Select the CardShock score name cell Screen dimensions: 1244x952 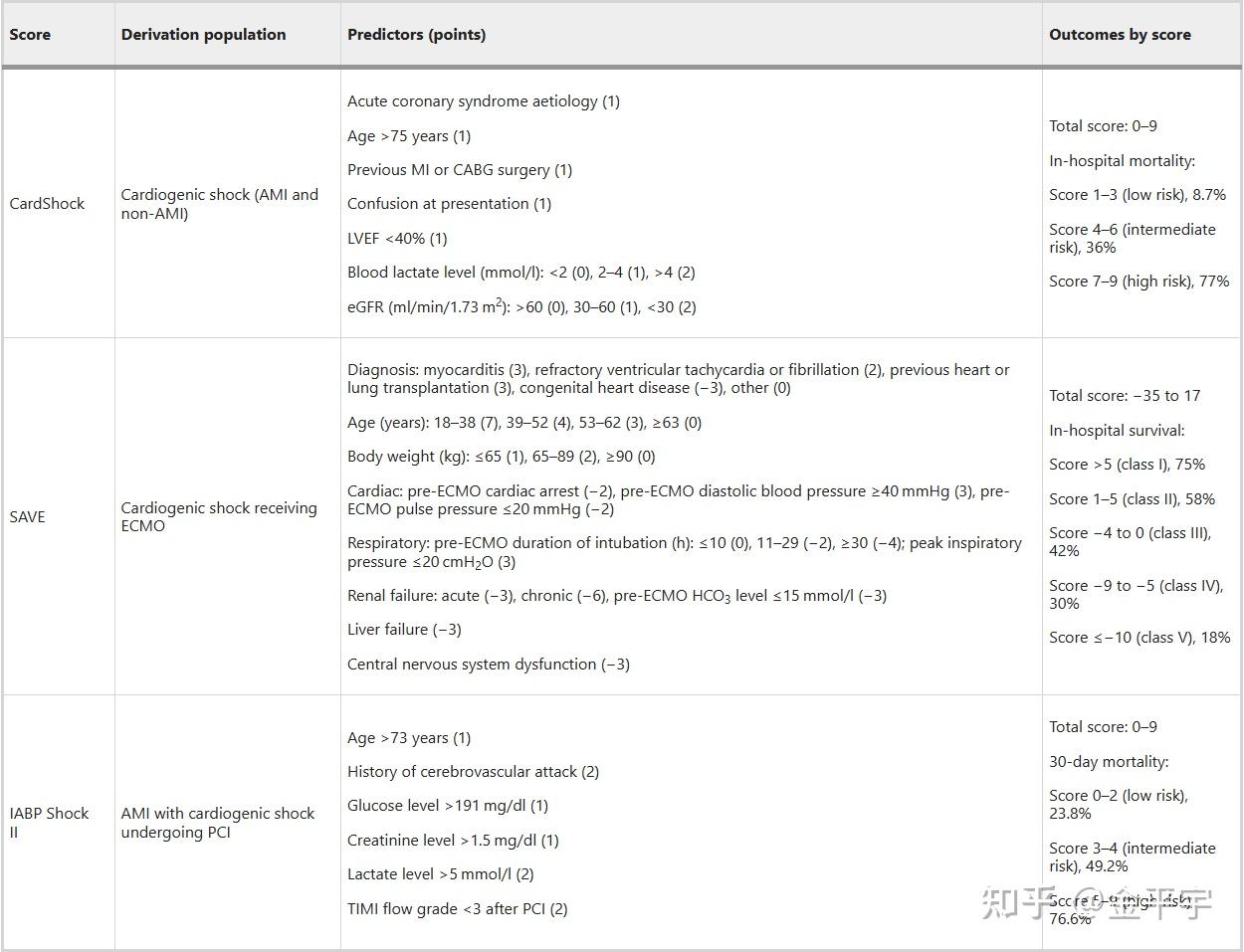(x=47, y=204)
